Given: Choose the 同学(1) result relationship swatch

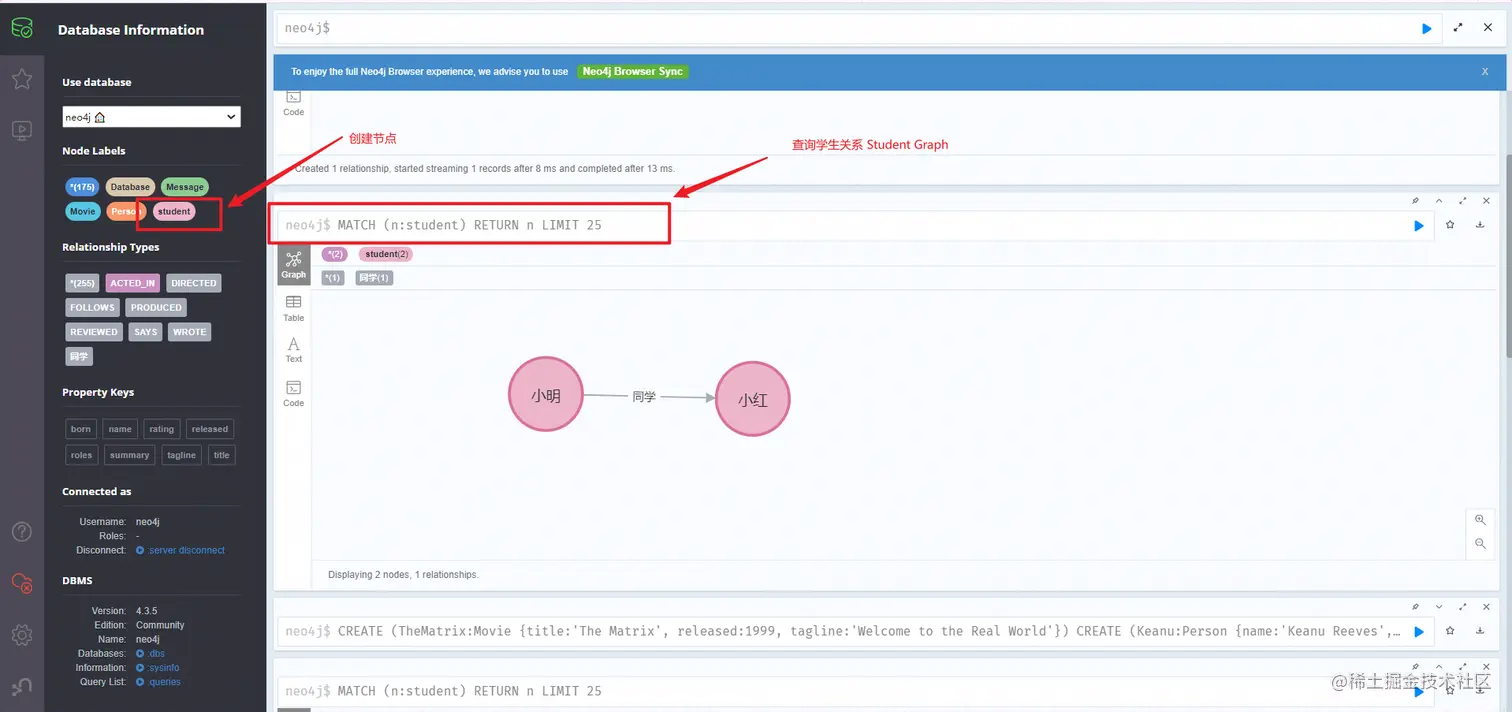Looking at the screenshot, I should pyautogui.click(x=374, y=277).
